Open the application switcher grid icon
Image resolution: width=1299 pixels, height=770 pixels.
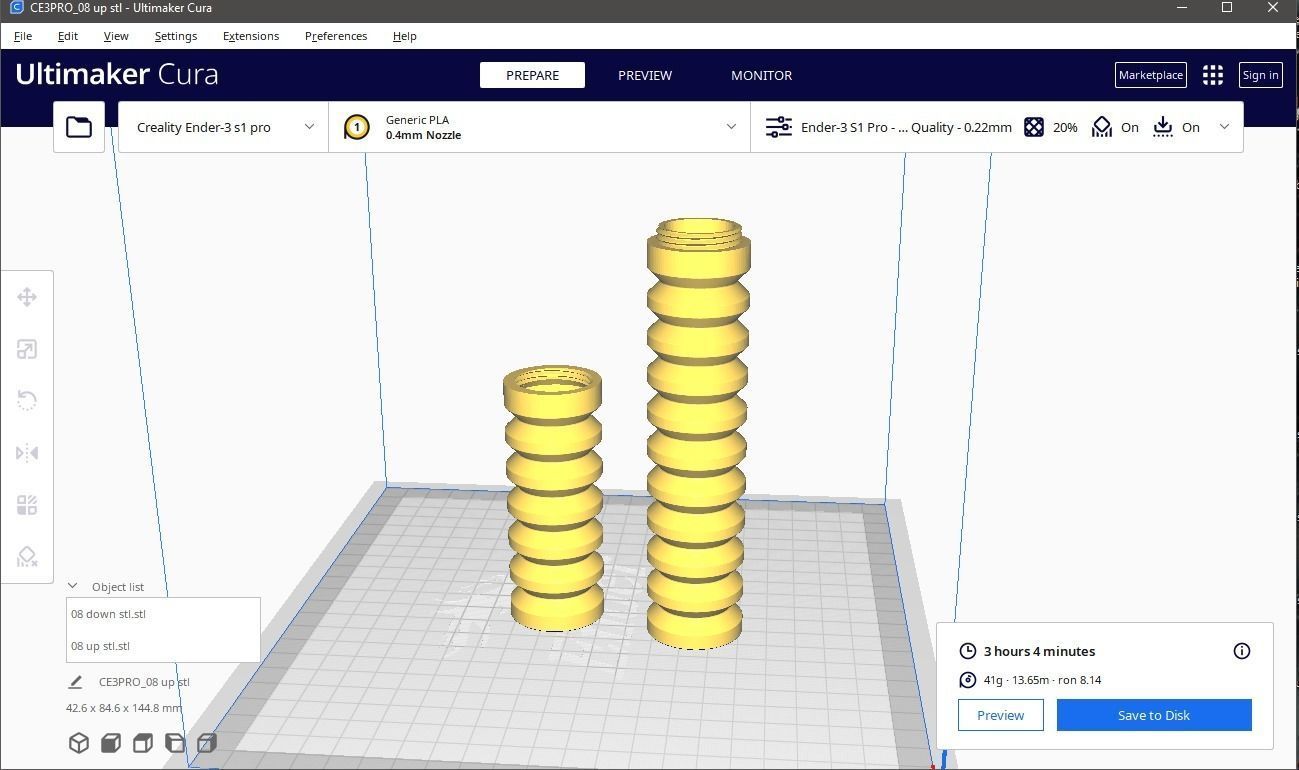[x=1213, y=75]
